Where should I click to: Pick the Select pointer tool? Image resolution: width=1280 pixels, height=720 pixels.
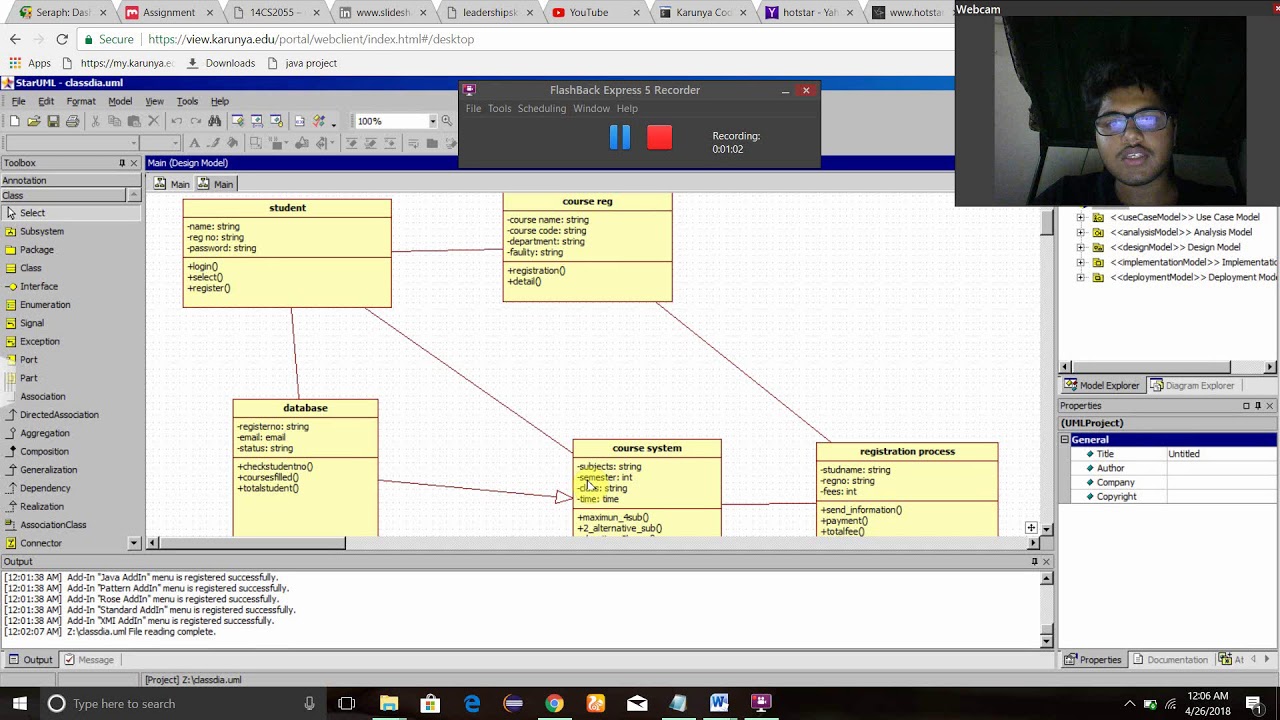tap(32, 213)
